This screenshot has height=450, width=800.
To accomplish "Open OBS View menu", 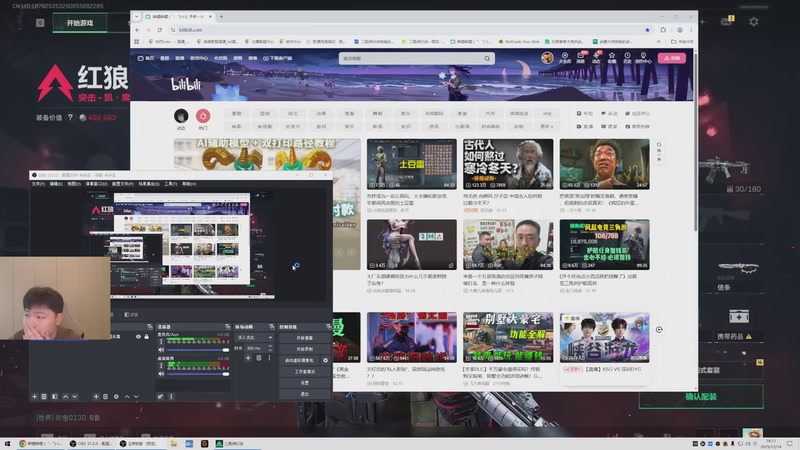I will 74,184.
